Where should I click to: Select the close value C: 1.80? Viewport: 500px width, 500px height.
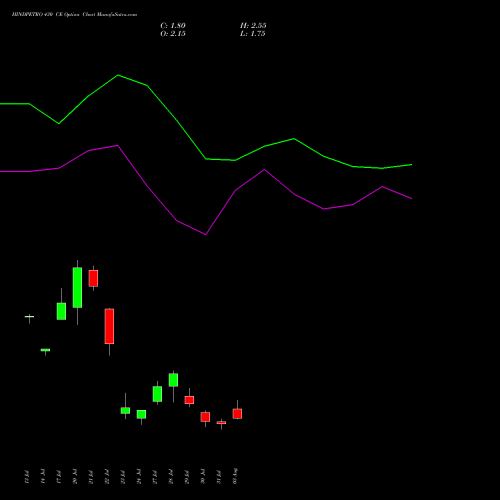click(173, 26)
